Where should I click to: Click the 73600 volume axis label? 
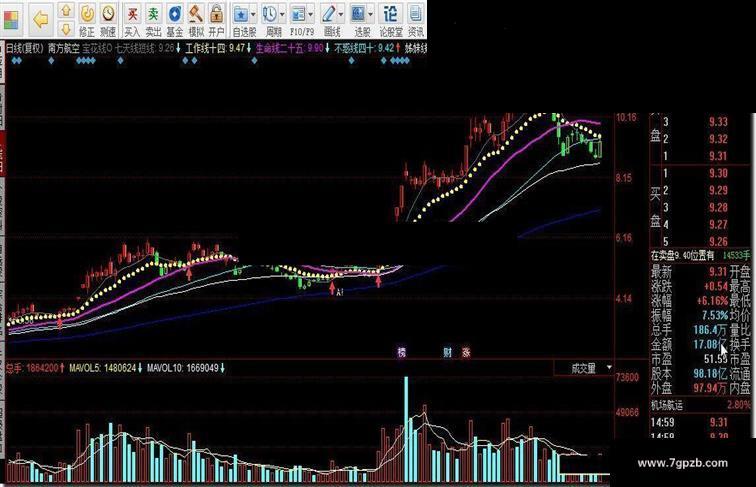627,377
